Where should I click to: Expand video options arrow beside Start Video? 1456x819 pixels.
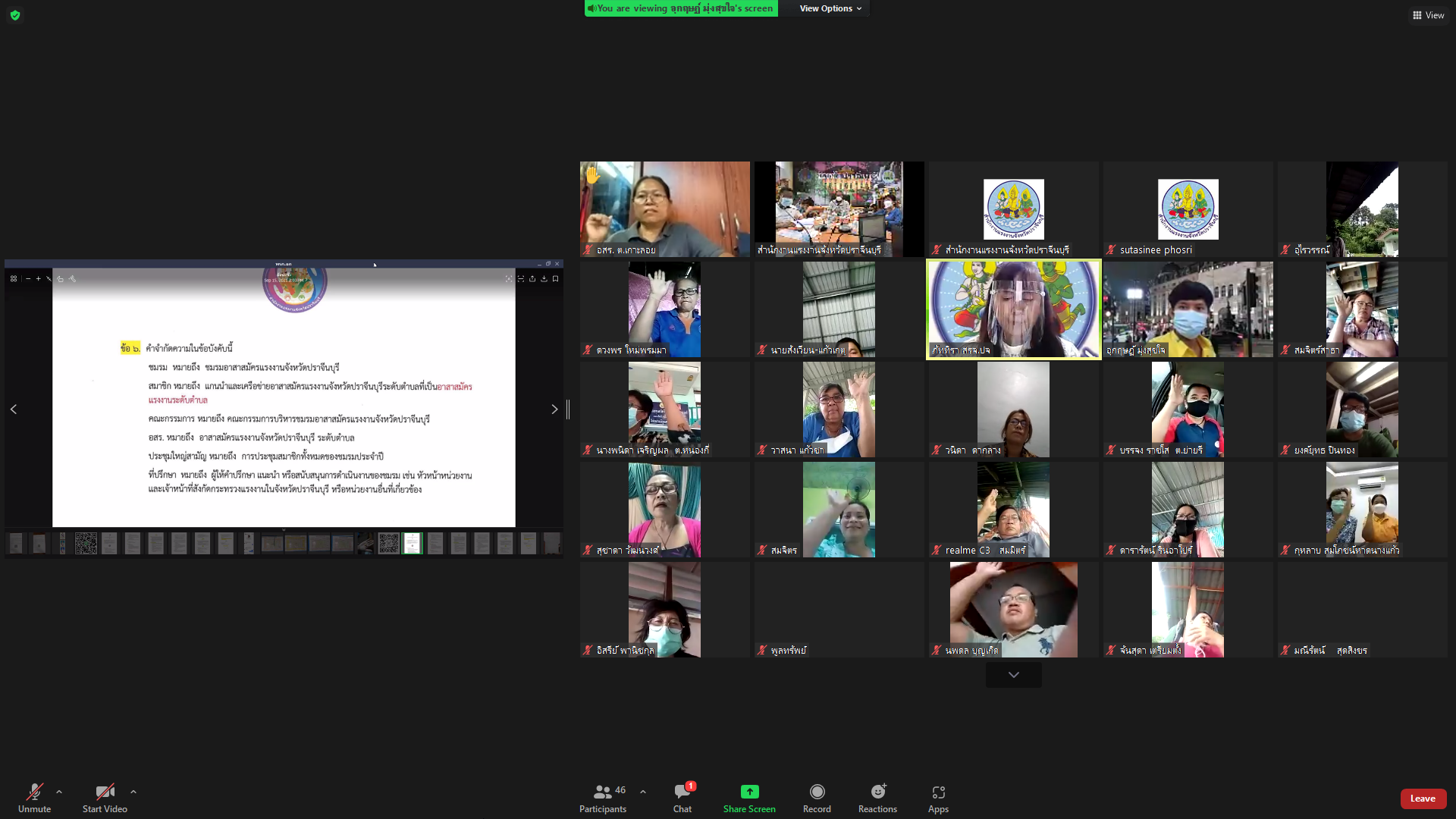coord(133,792)
